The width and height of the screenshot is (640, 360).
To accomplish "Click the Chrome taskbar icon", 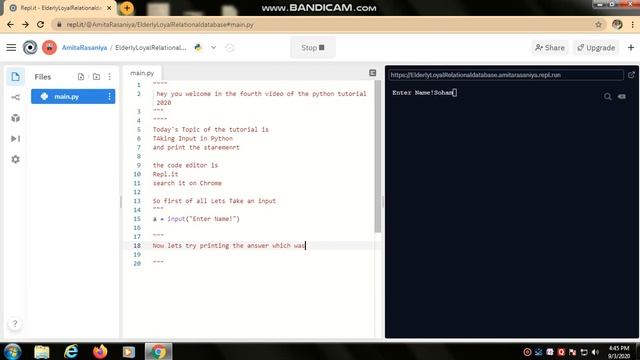I will (x=159, y=352).
